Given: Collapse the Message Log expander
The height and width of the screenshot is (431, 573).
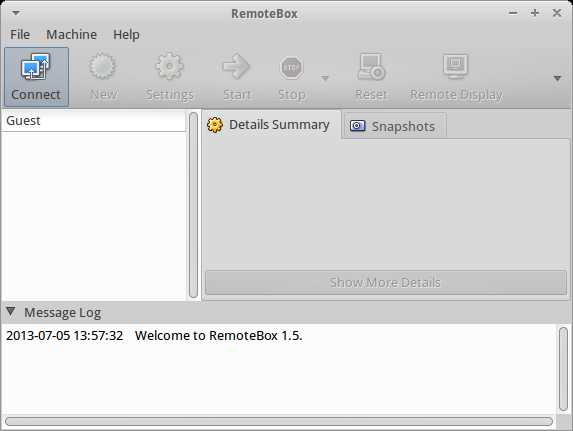Looking at the screenshot, I should tap(11, 312).
